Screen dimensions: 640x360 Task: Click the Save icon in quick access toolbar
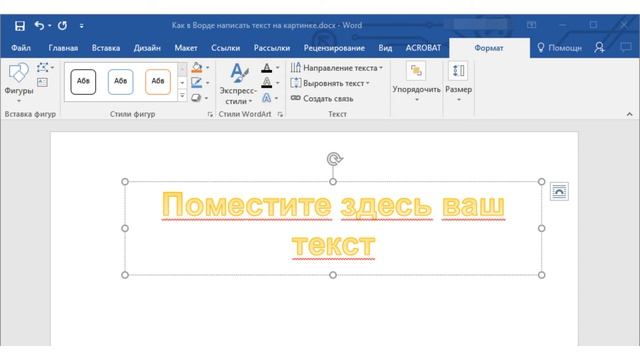[x=20, y=26]
